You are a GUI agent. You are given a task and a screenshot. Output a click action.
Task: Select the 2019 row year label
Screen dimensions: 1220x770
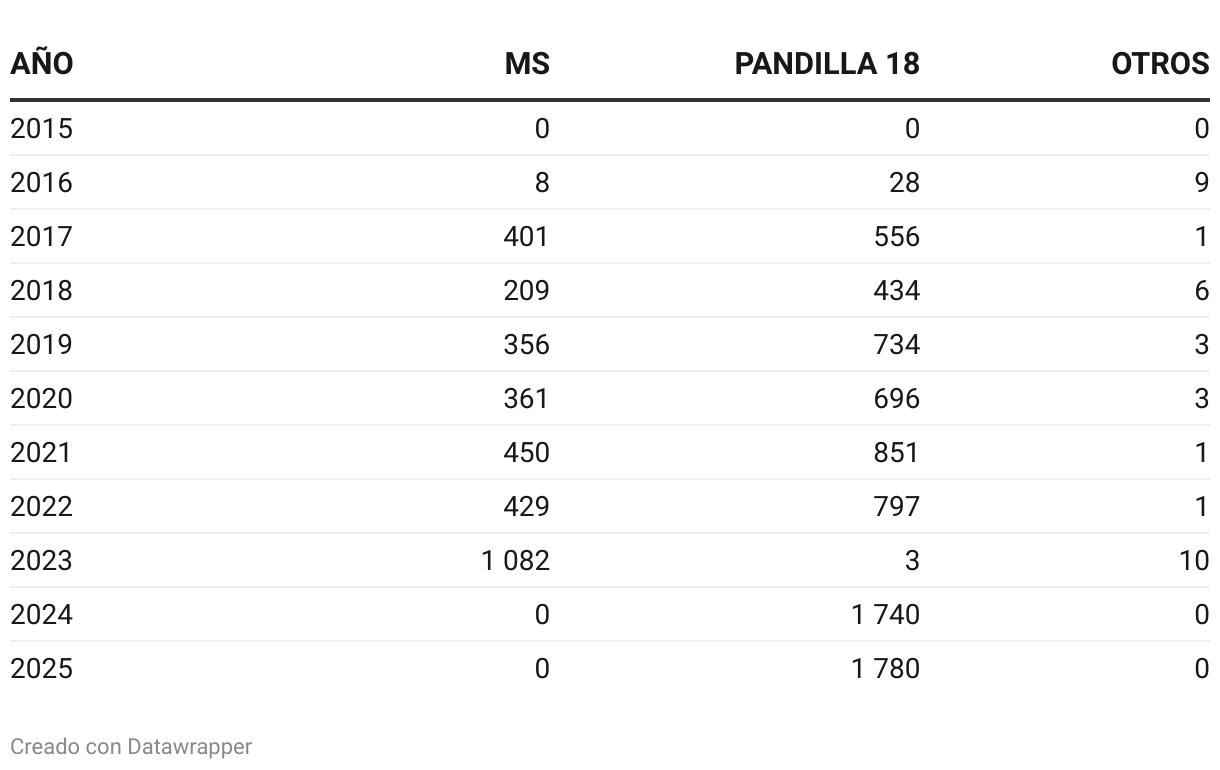tap(42, 345)
